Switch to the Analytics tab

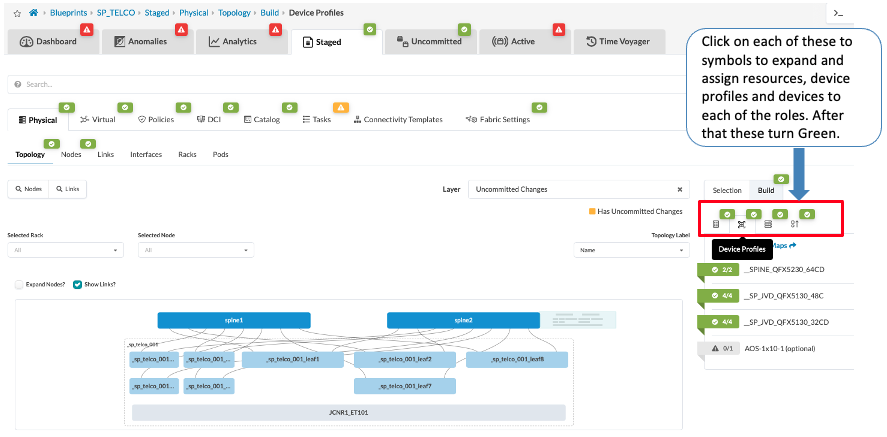241,41
